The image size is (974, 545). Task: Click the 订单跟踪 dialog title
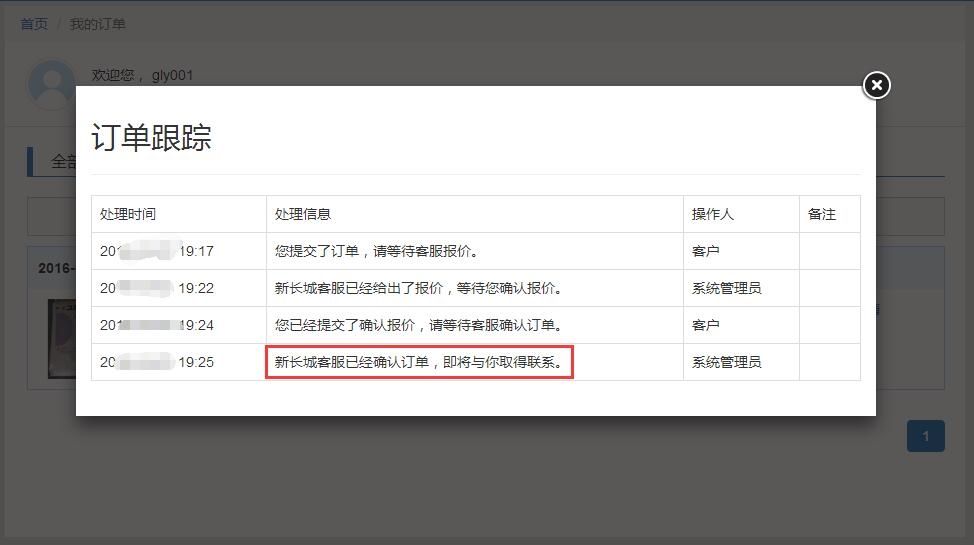click(151, 138)
